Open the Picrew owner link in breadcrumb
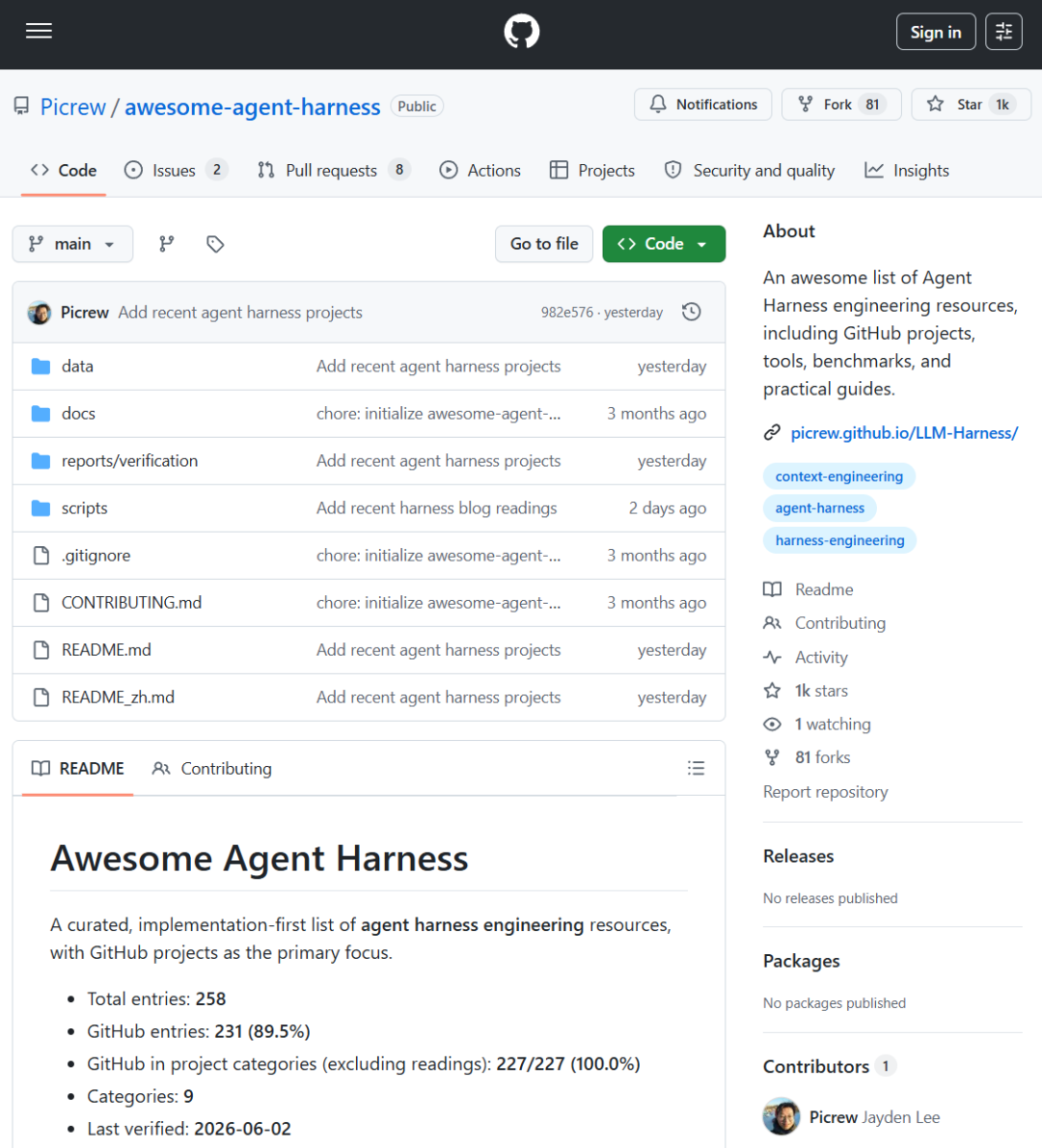Image resolution: width=1042 pixels, height=1148 pixels. coord(72,107)
